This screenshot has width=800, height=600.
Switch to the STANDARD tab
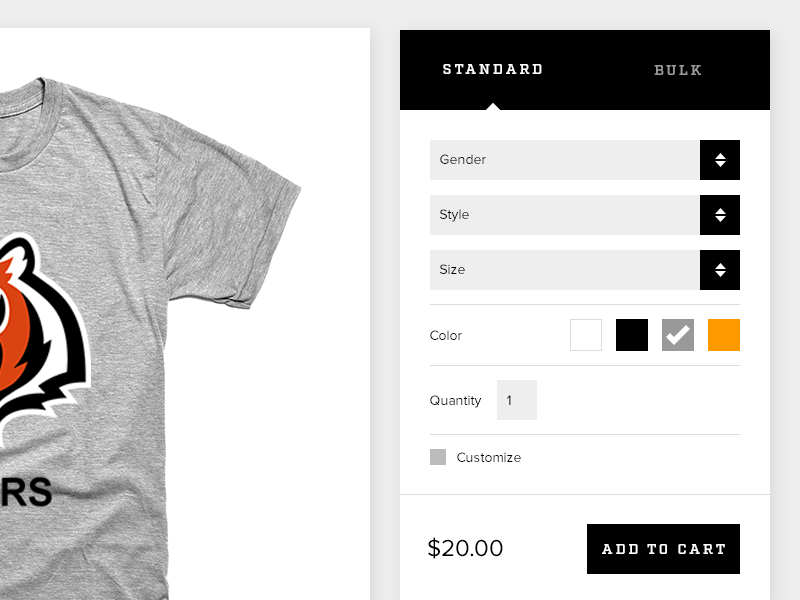click(x=494, y=69)
